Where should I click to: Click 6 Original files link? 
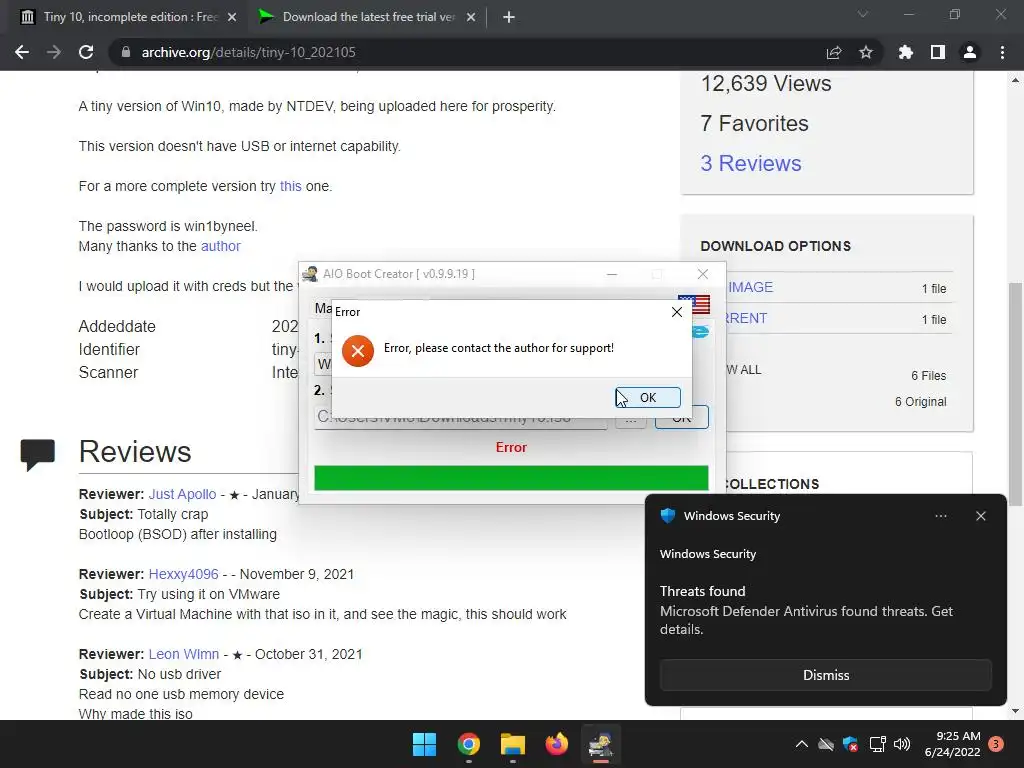click(x=920, y=402)
